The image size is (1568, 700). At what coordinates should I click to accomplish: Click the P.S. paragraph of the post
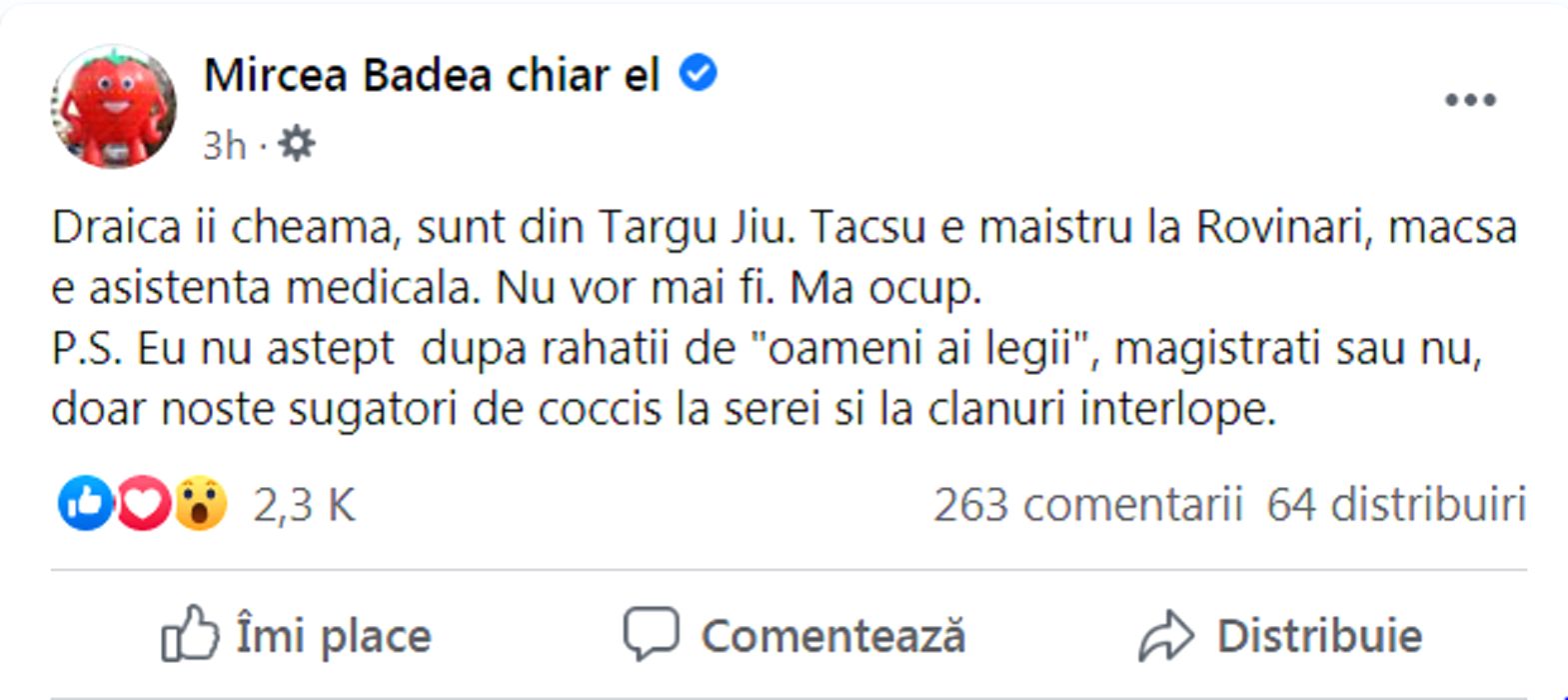point(766,350)
